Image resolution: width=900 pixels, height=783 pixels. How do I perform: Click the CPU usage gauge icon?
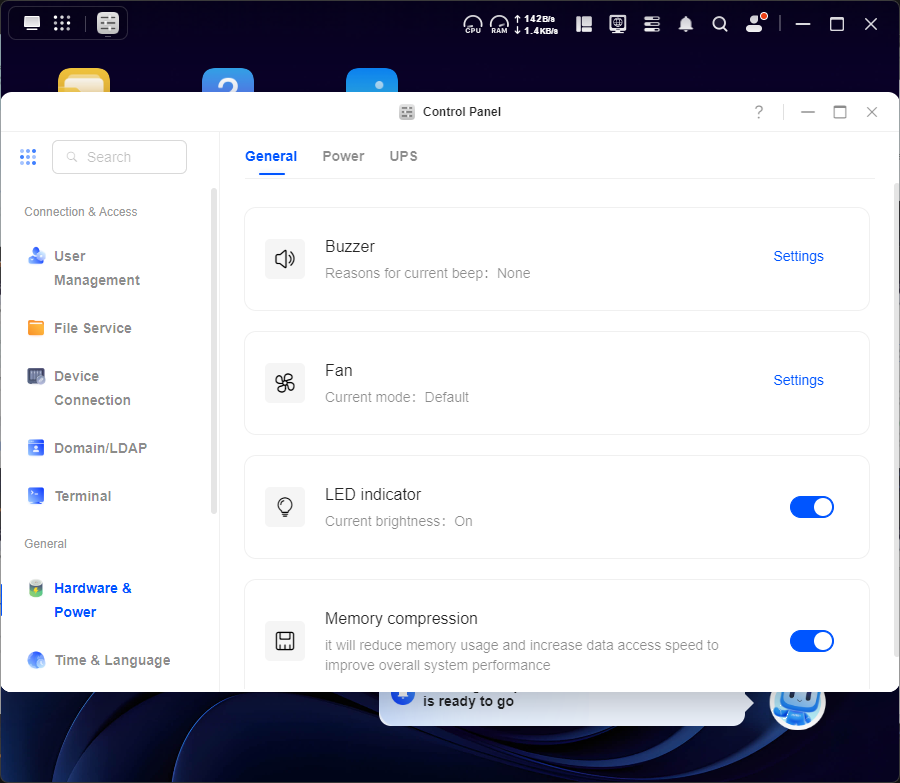[473, 24]
